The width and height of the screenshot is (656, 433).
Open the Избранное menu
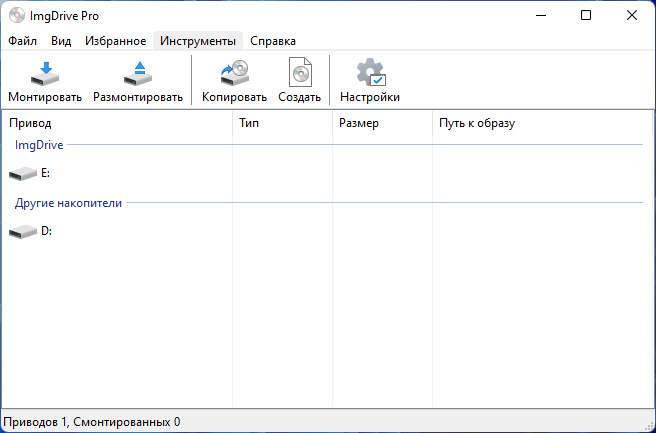tap(115, 41)
